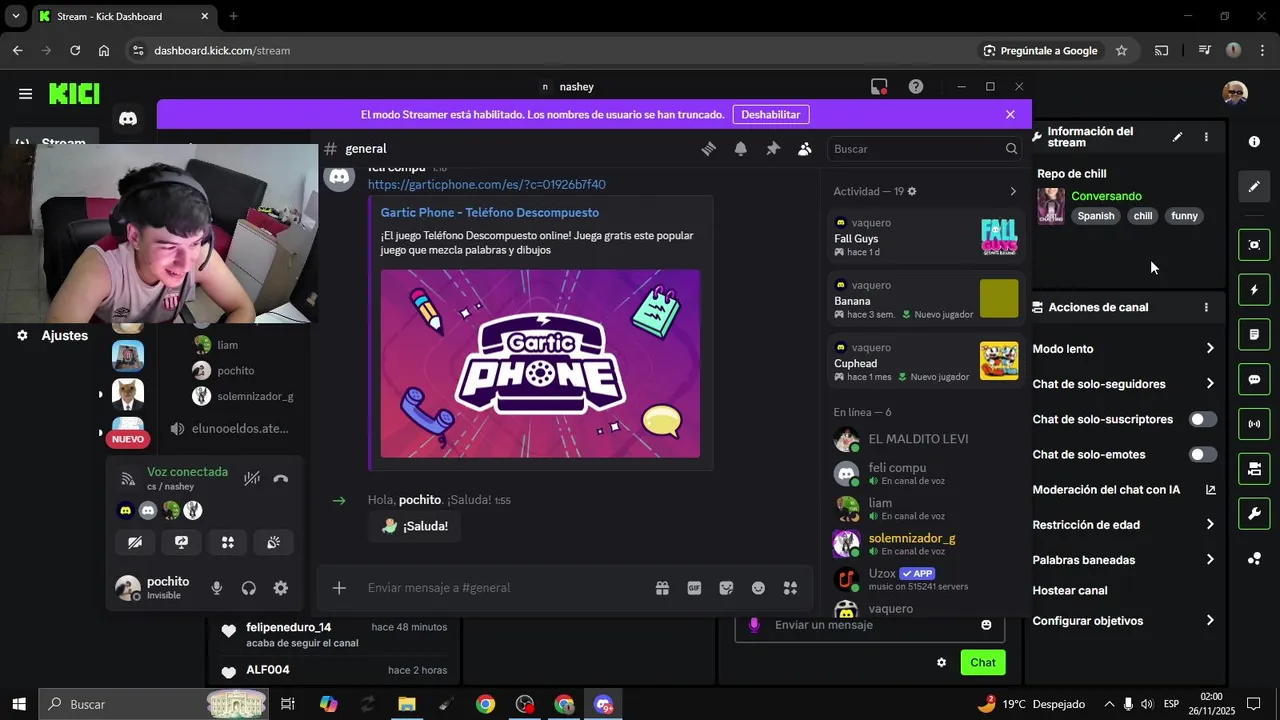The image size is (1280, 720).
Task: Open apps launcher in Discord message bar
Action: pos(790,588)
